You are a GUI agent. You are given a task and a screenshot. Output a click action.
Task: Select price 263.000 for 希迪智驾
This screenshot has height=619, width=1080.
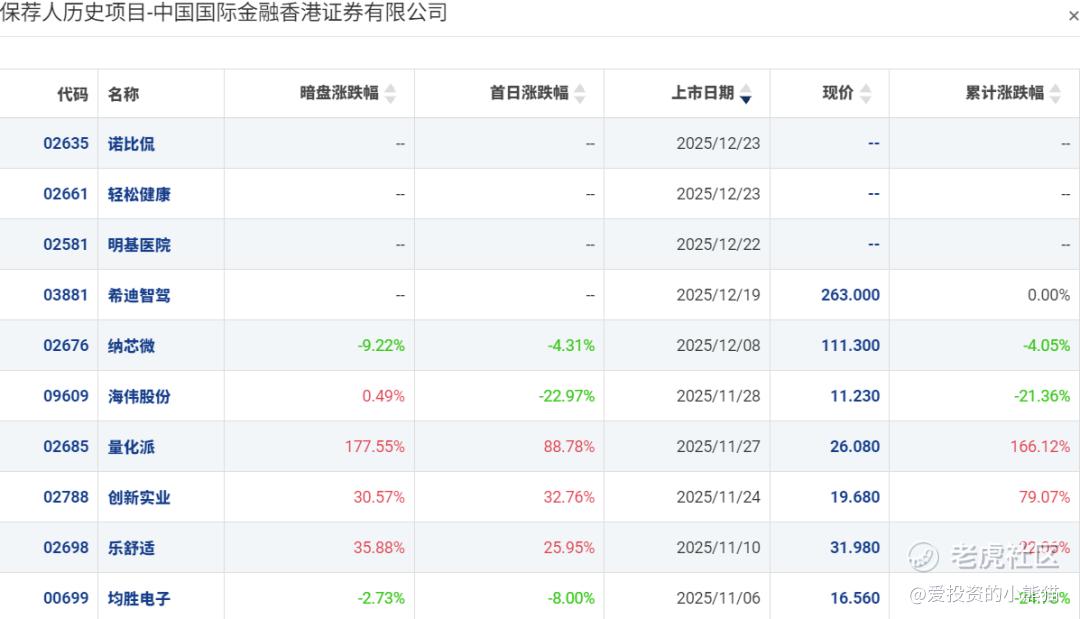(x=850, y=295)
